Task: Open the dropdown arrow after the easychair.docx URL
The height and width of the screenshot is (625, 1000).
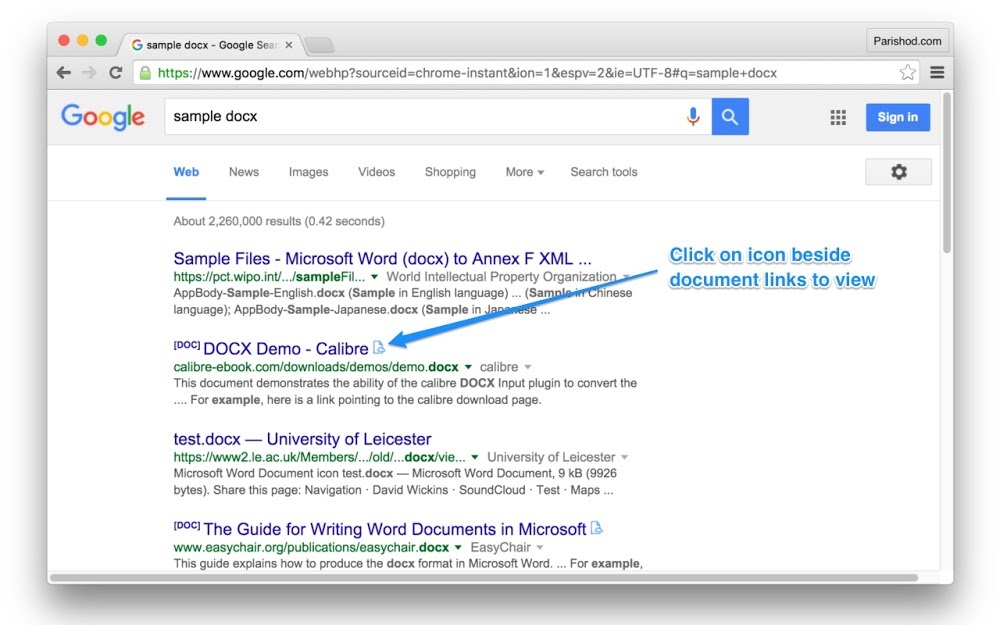Action: pyautogui.click(x=458, y=548)
